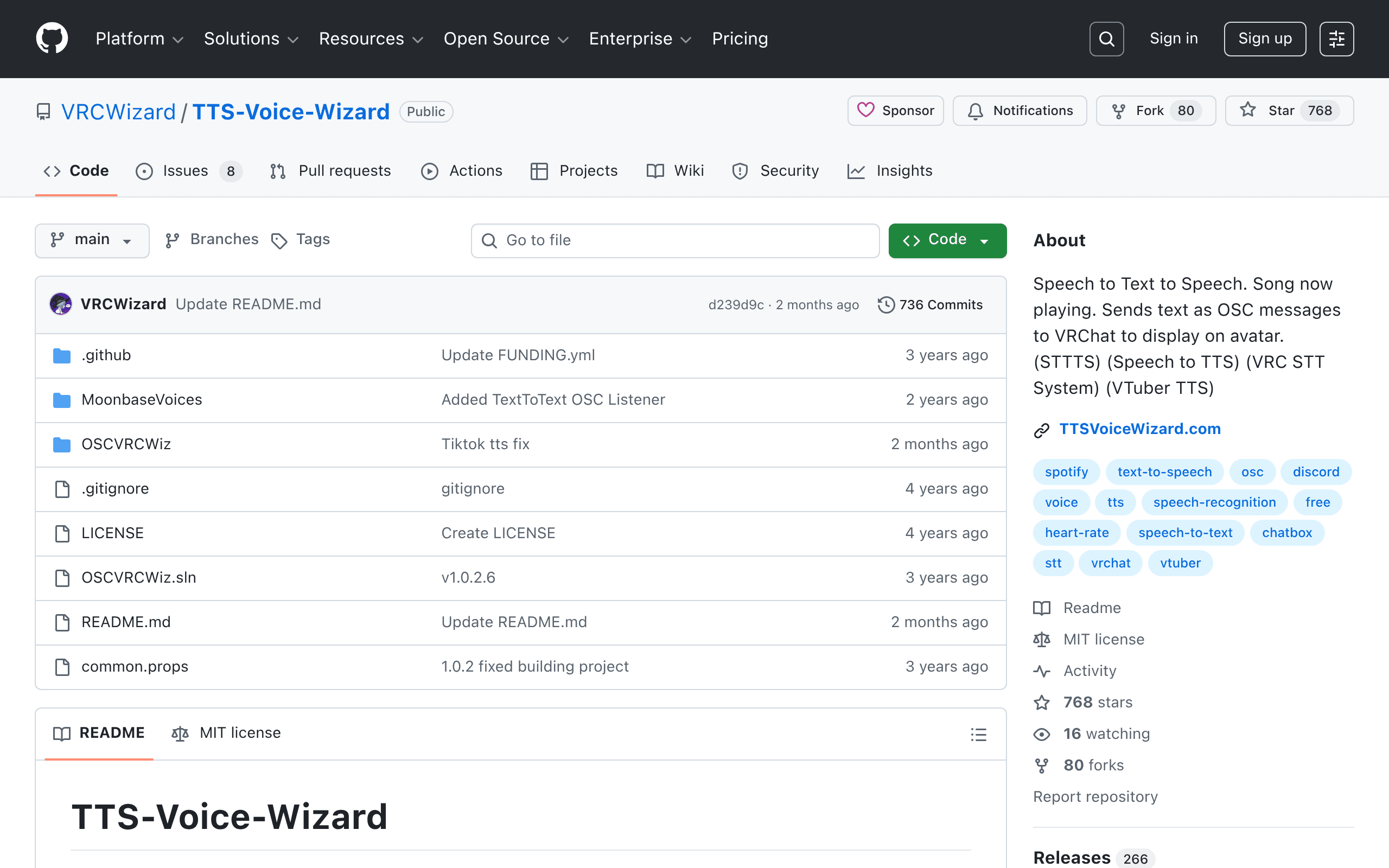Click the OSCVRCWiz folder icon
The width and height of the screenshot is (1389, 868).
click(61, 445)
